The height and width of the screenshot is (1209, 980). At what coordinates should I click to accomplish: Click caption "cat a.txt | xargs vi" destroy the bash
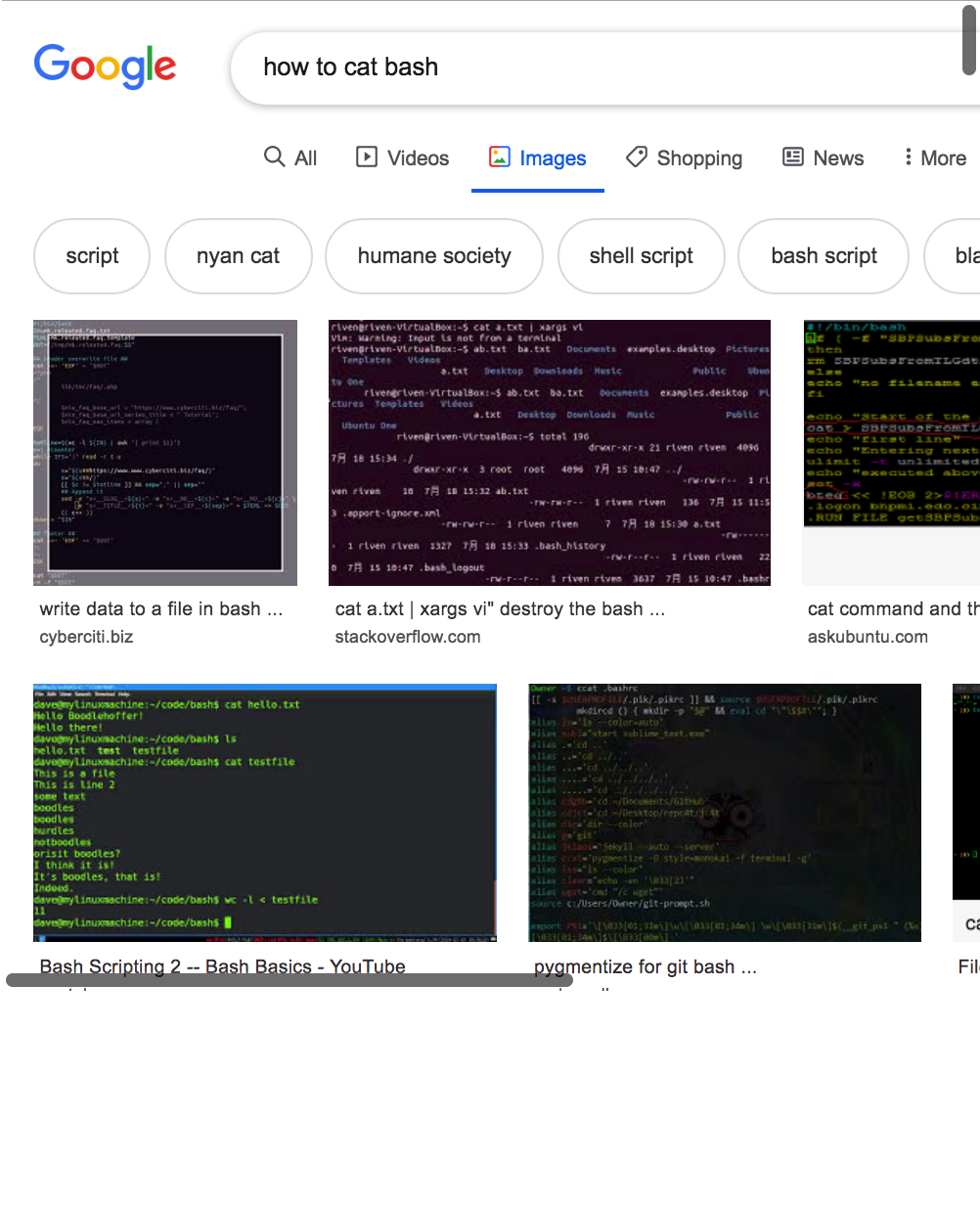click(x=500, y=608)
